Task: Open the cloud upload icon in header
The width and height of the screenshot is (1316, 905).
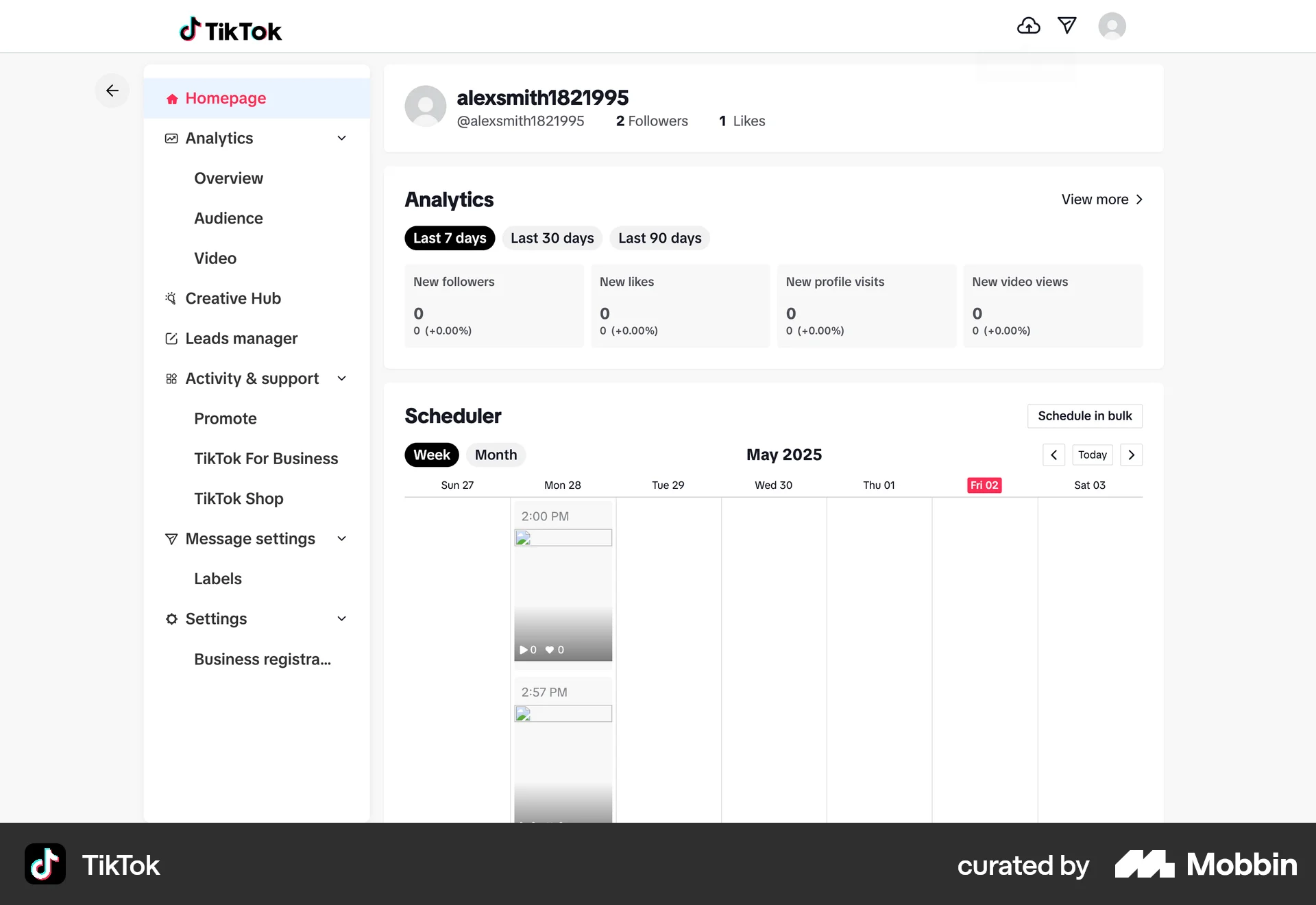Action: click(1028, 25)
